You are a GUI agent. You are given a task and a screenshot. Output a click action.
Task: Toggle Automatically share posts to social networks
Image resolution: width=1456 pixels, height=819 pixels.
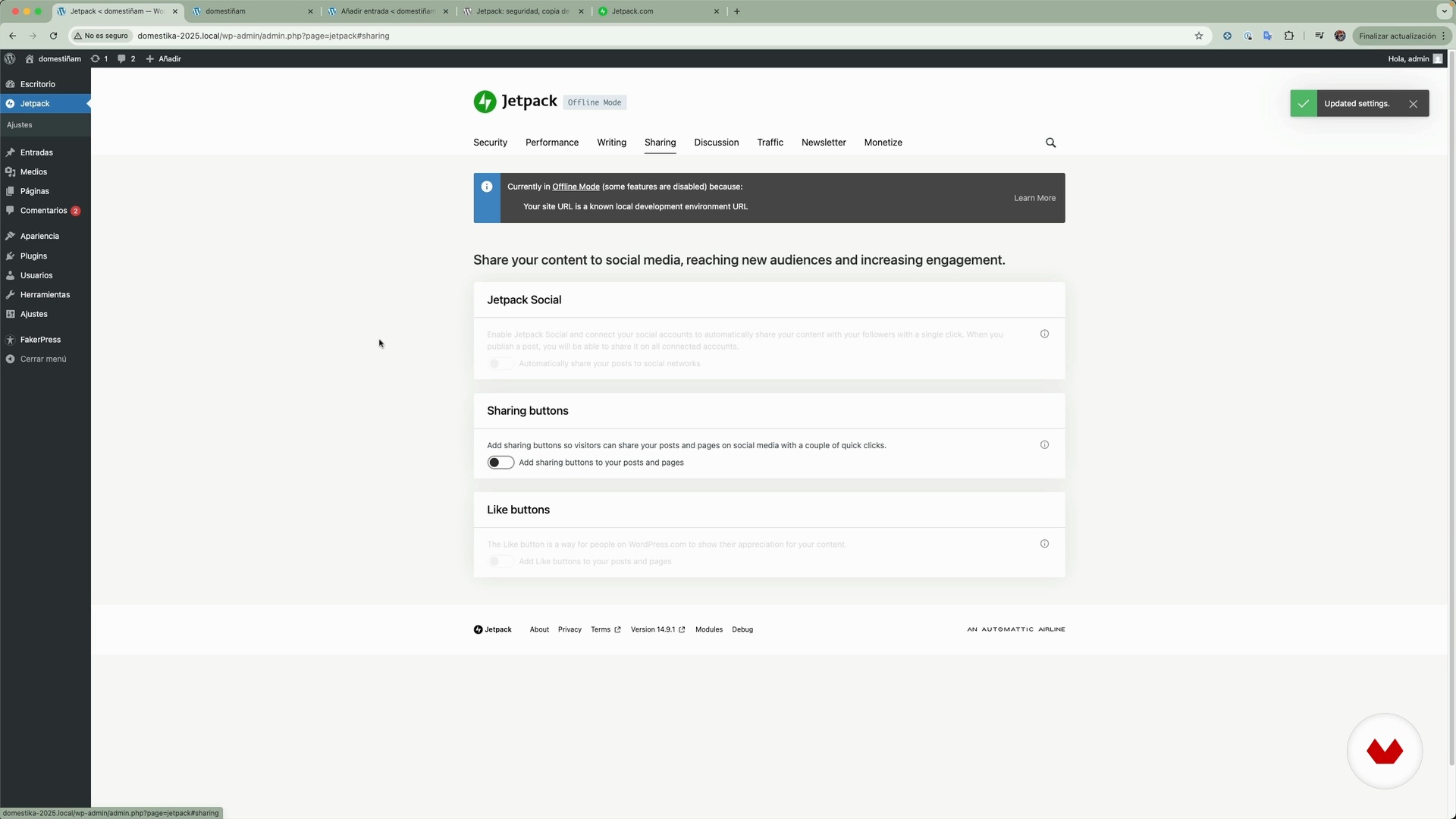click(500, 364)
